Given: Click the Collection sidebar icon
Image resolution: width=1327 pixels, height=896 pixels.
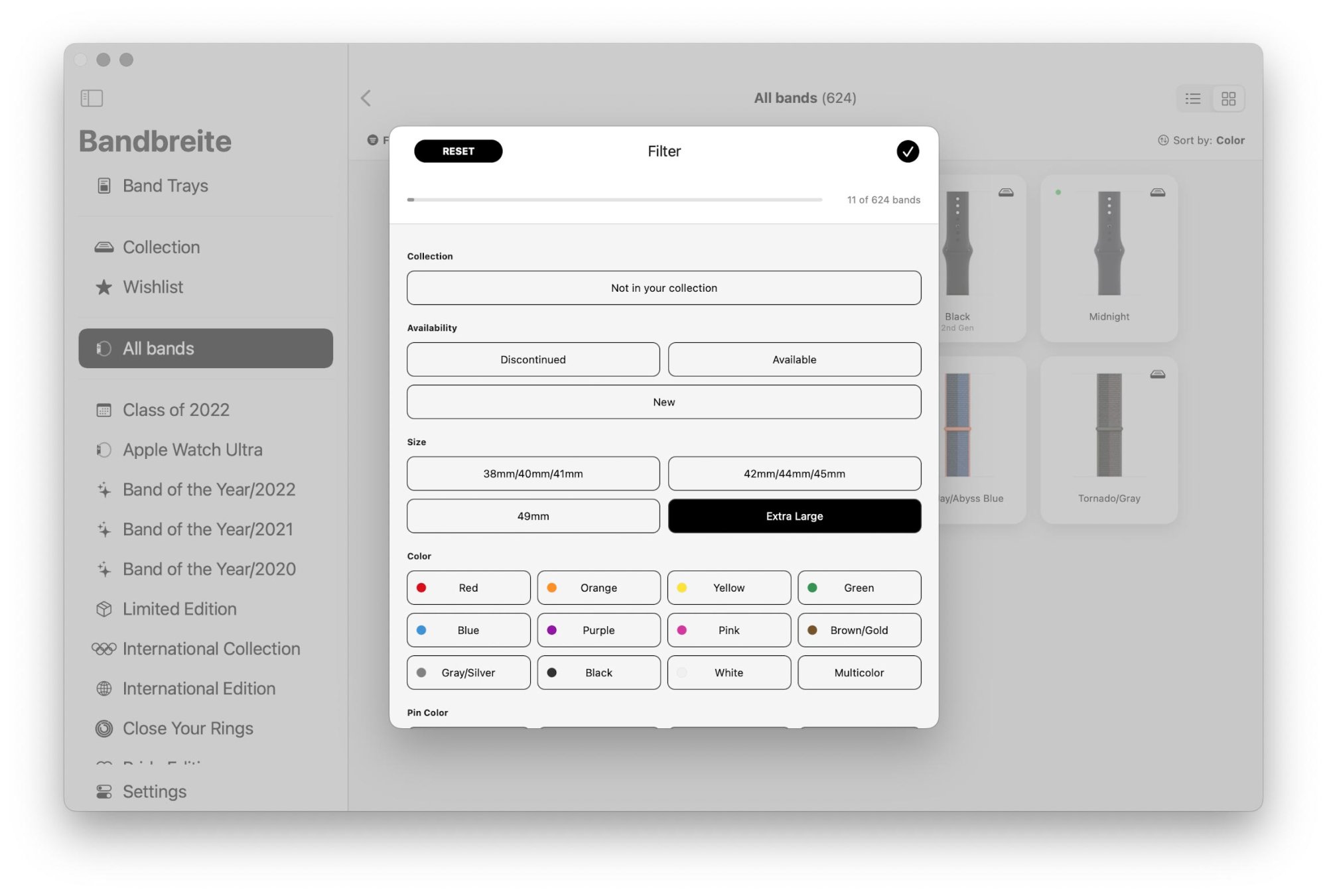Looking at the screenshot, I should 103,246.
